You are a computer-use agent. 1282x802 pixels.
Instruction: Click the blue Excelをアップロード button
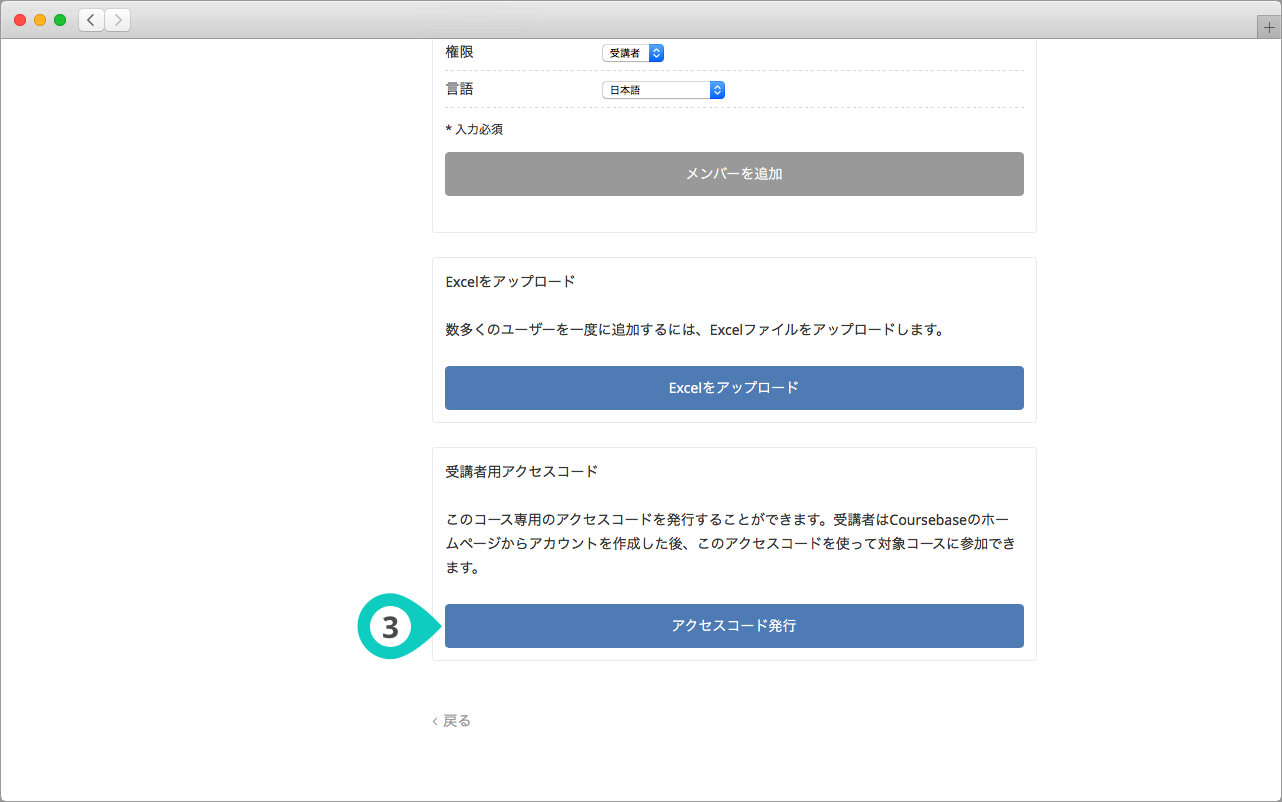[x=734, y=388]
